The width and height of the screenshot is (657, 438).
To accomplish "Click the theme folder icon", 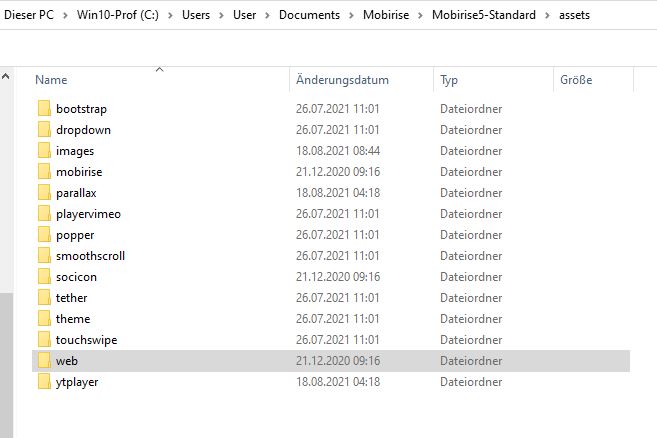I will 44,318.
